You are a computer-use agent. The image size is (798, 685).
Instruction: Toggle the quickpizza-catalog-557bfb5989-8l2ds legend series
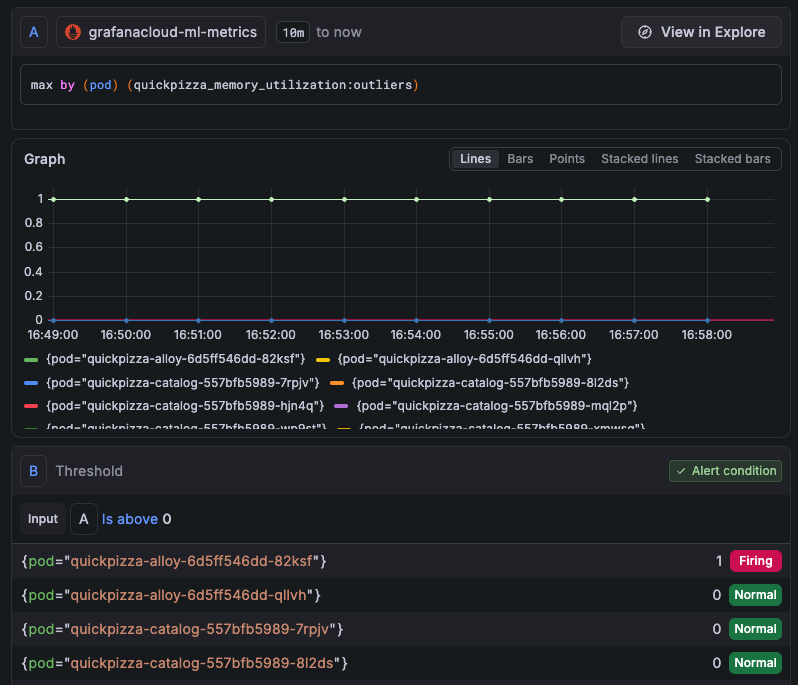[x=490, y=383]
